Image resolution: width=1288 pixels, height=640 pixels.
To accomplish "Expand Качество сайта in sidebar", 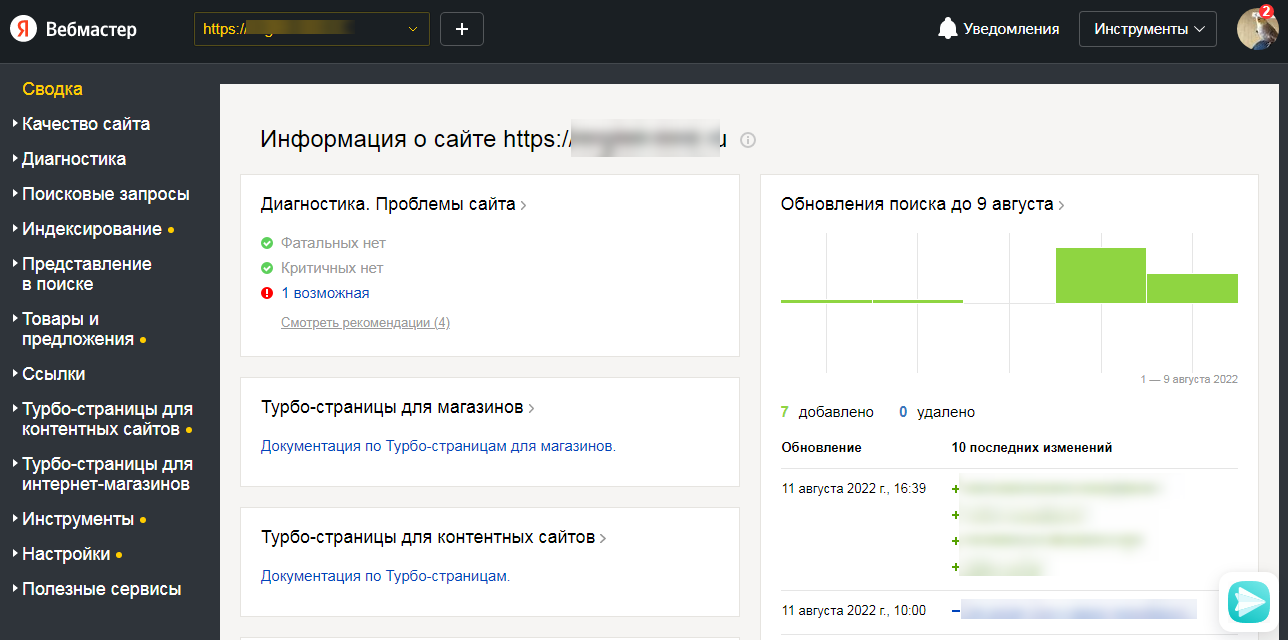I will click(86, 124).
